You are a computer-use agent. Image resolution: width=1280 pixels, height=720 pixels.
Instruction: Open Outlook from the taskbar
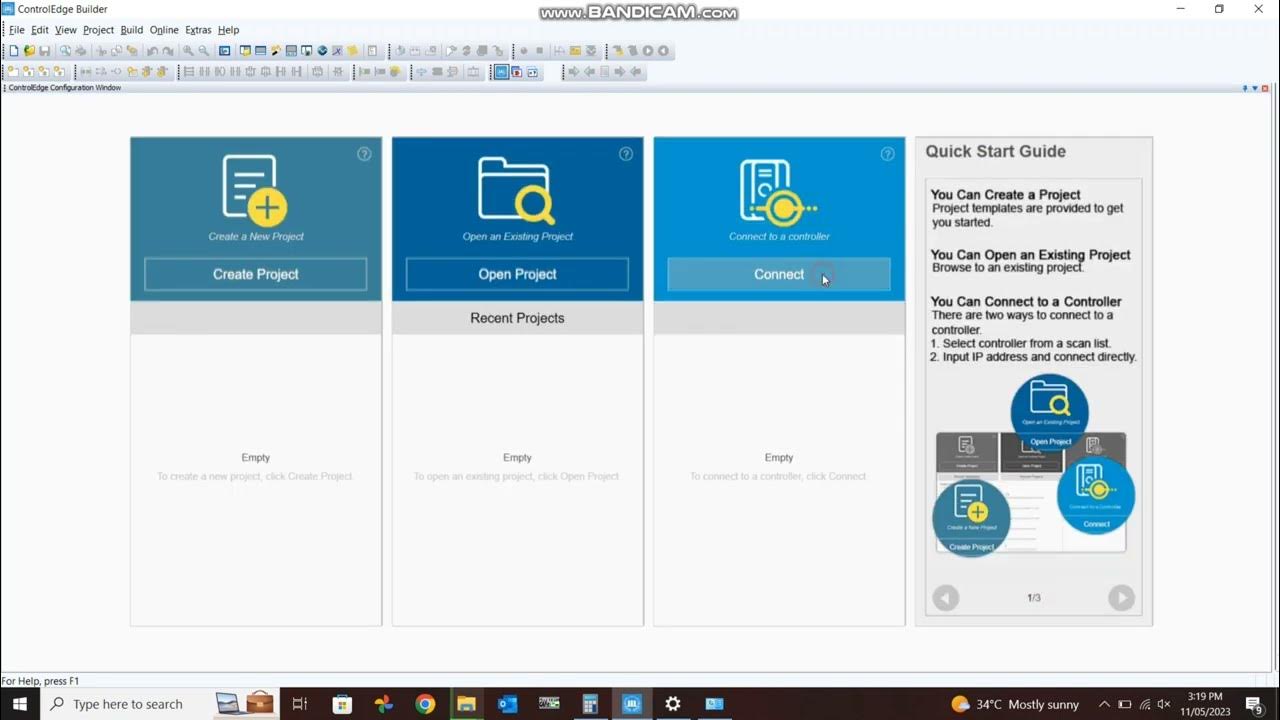pos(507,704)
